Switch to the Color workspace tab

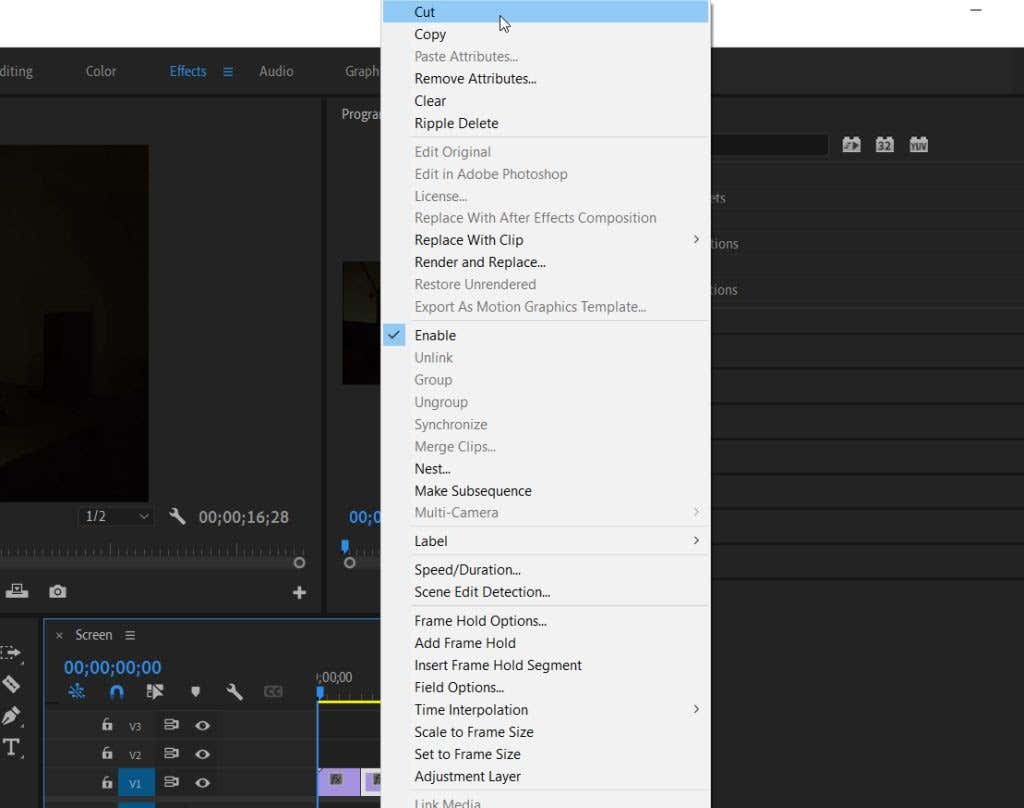(101, 71)
